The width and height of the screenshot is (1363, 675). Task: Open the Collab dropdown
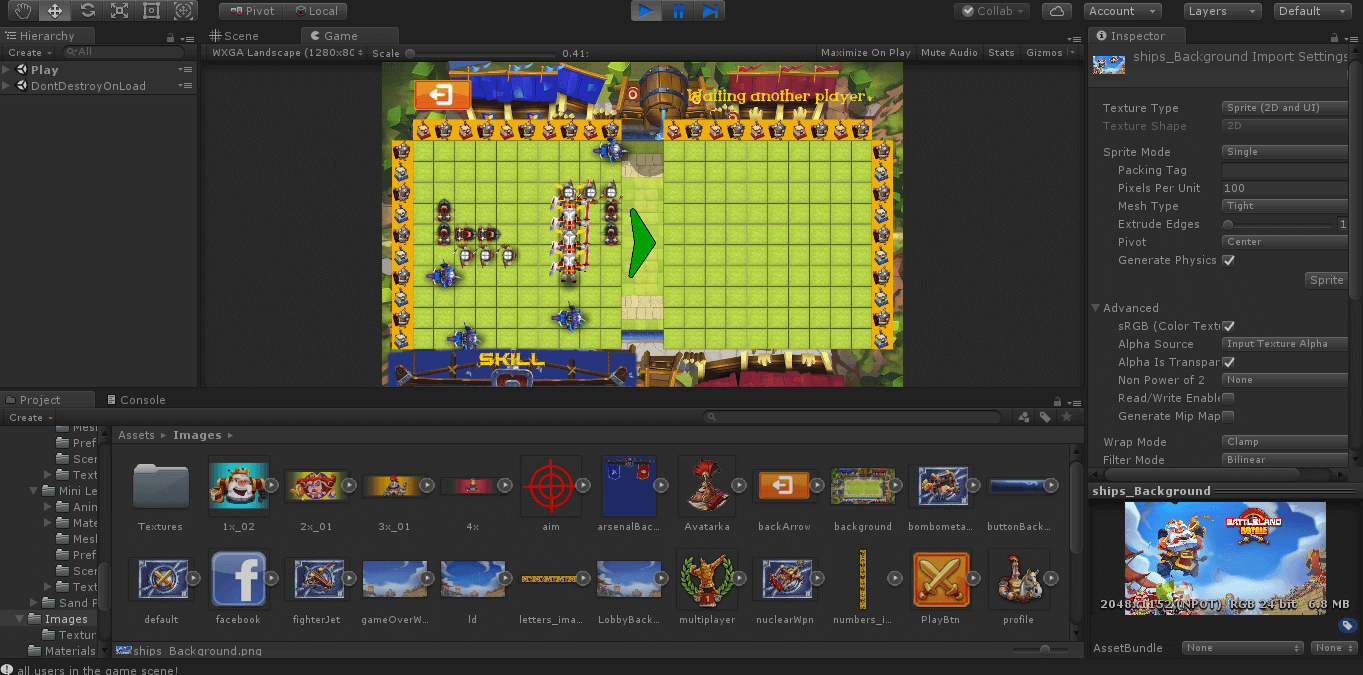pyautogui.click(x=991, y=11)
